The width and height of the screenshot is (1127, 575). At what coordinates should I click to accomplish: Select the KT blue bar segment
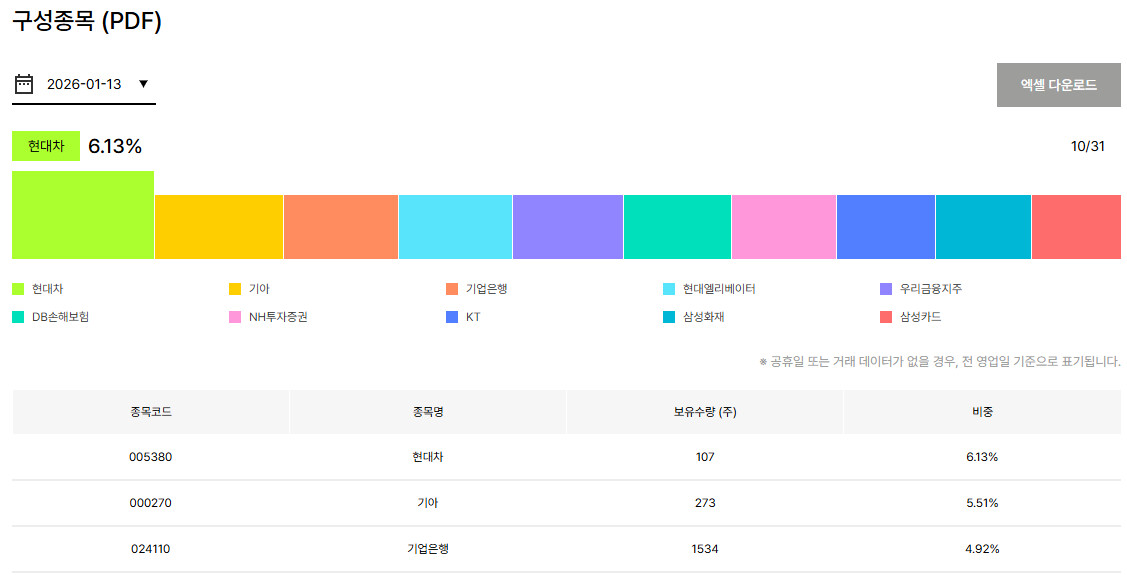pos(886,226)
